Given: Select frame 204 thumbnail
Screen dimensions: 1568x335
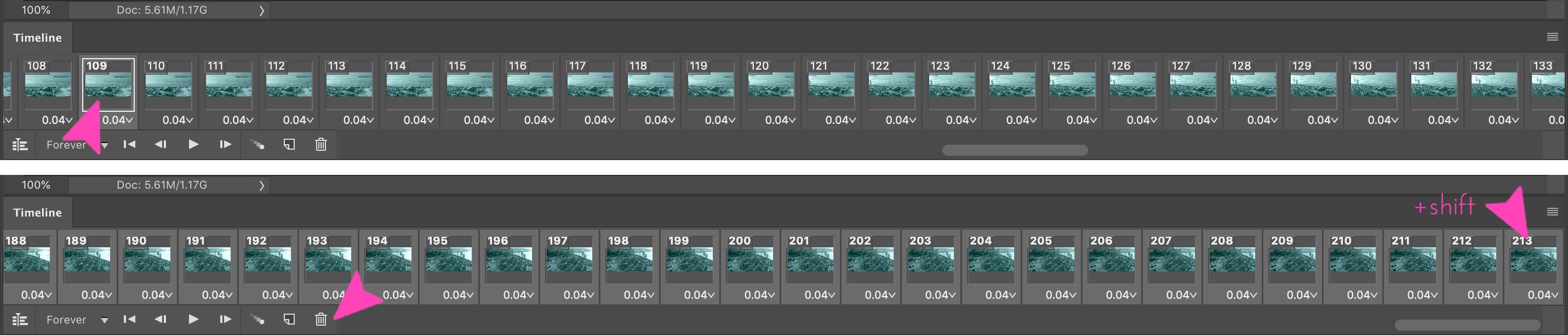Looking at the screenshot, I should tap(992, 259).
